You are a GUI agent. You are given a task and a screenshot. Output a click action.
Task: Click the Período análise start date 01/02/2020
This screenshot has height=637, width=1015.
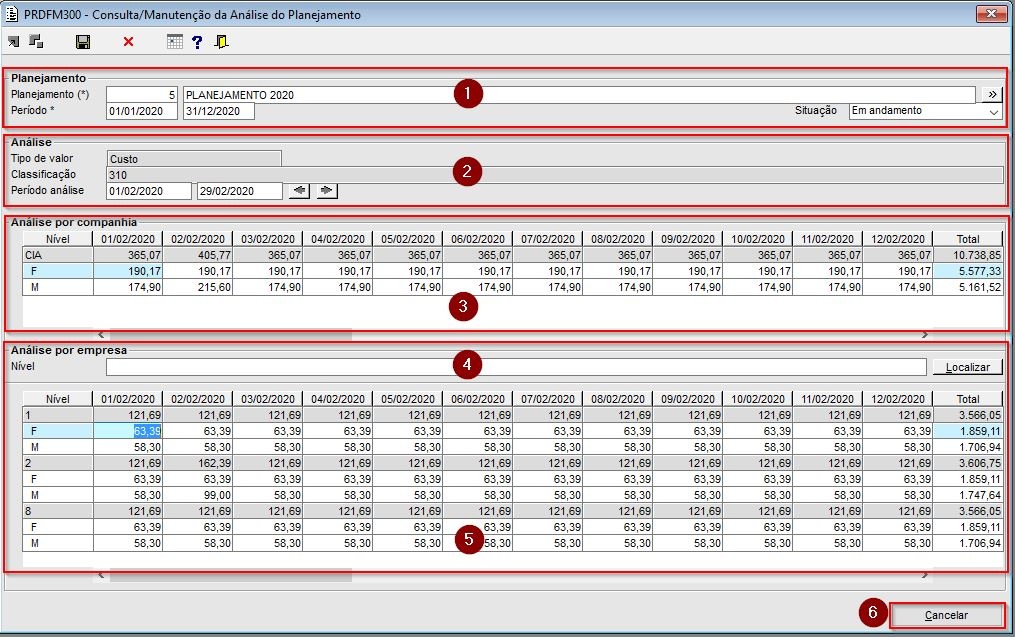coord(149,191)
